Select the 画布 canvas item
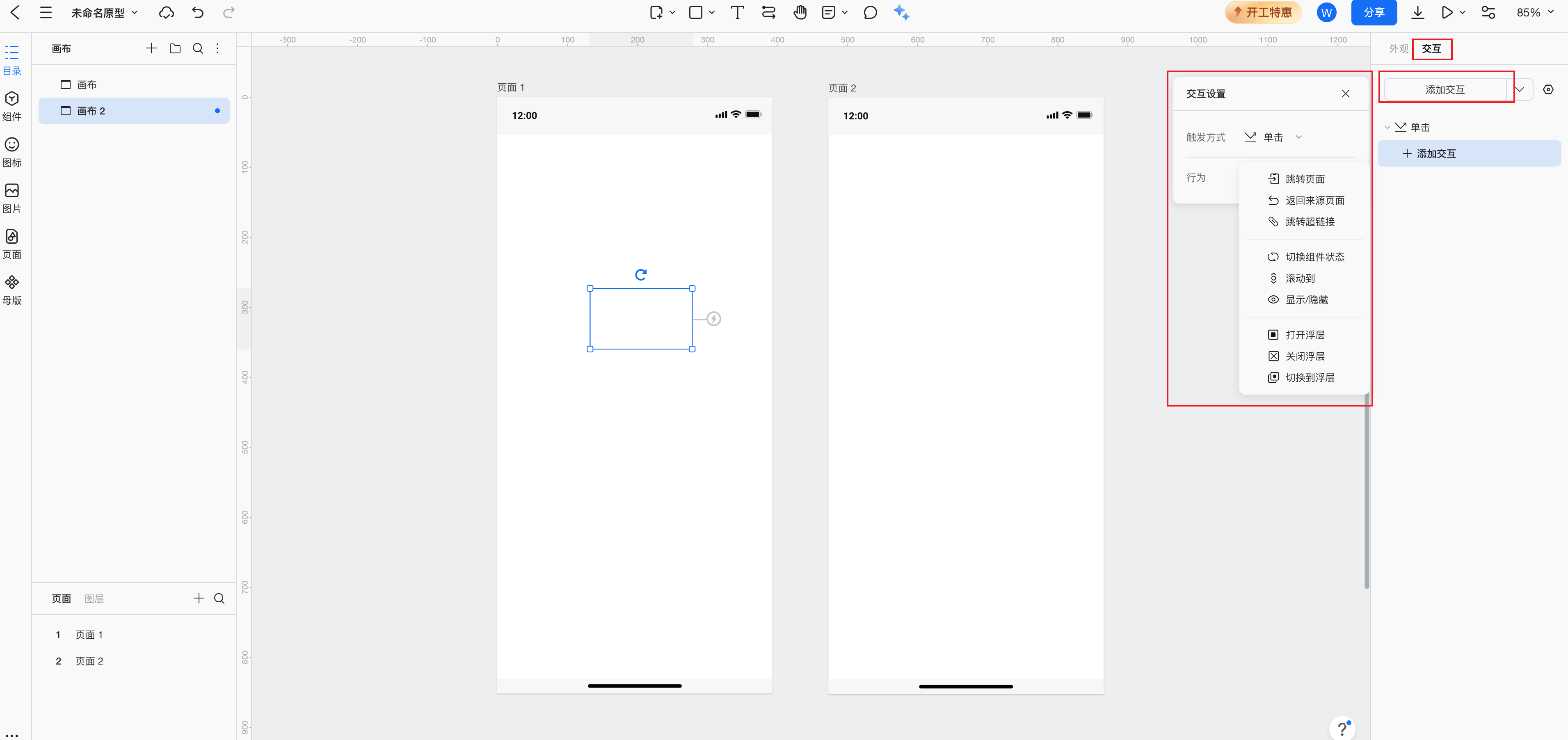 click(134, 85)
